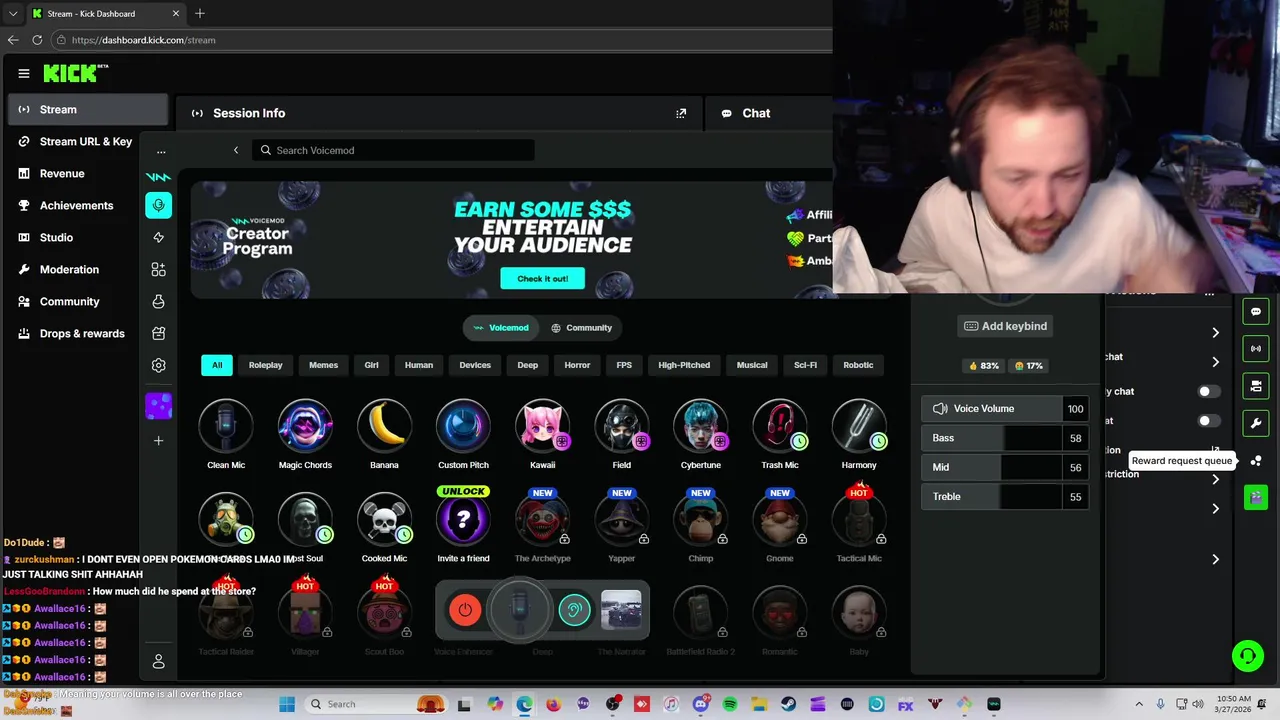Screen dimensions: 1280x720
Task: Adjust the Treble slider
Action: coord(1004,496)
